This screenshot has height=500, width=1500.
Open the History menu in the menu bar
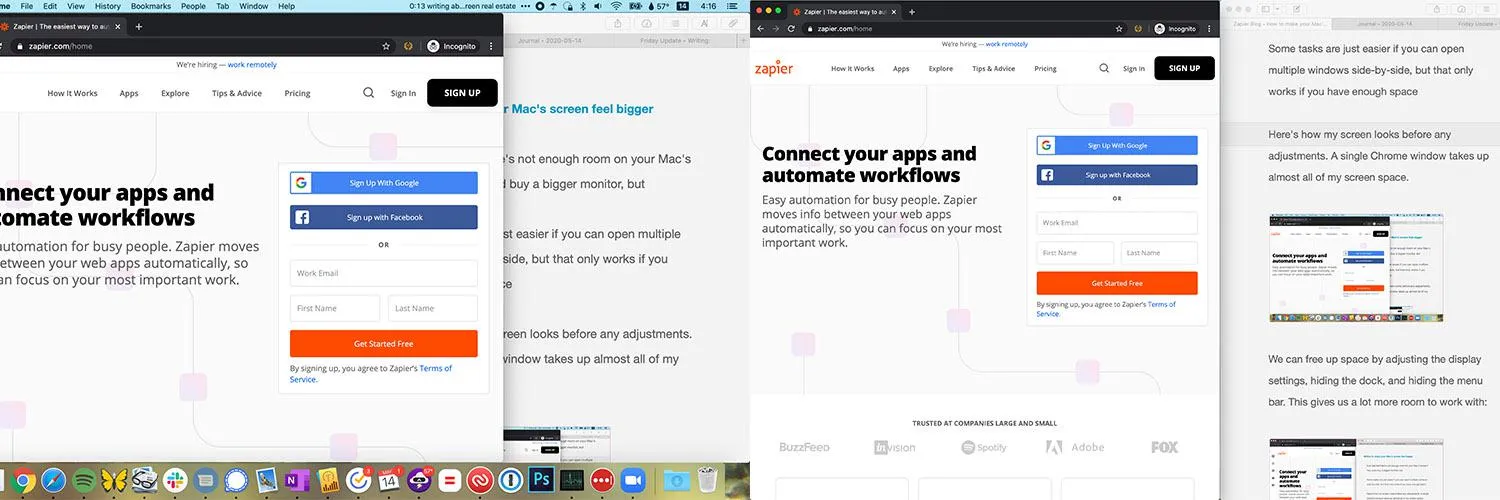pos(107,6)
